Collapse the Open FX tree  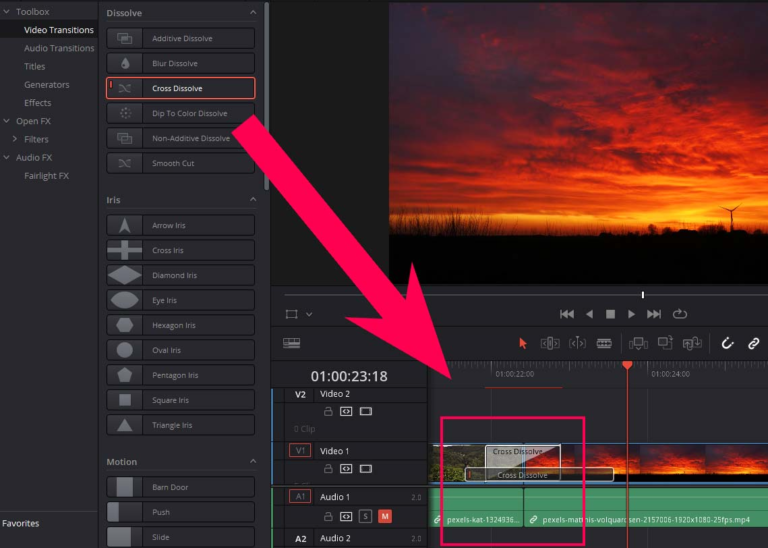pyautogui.click(x=6, y=121)
